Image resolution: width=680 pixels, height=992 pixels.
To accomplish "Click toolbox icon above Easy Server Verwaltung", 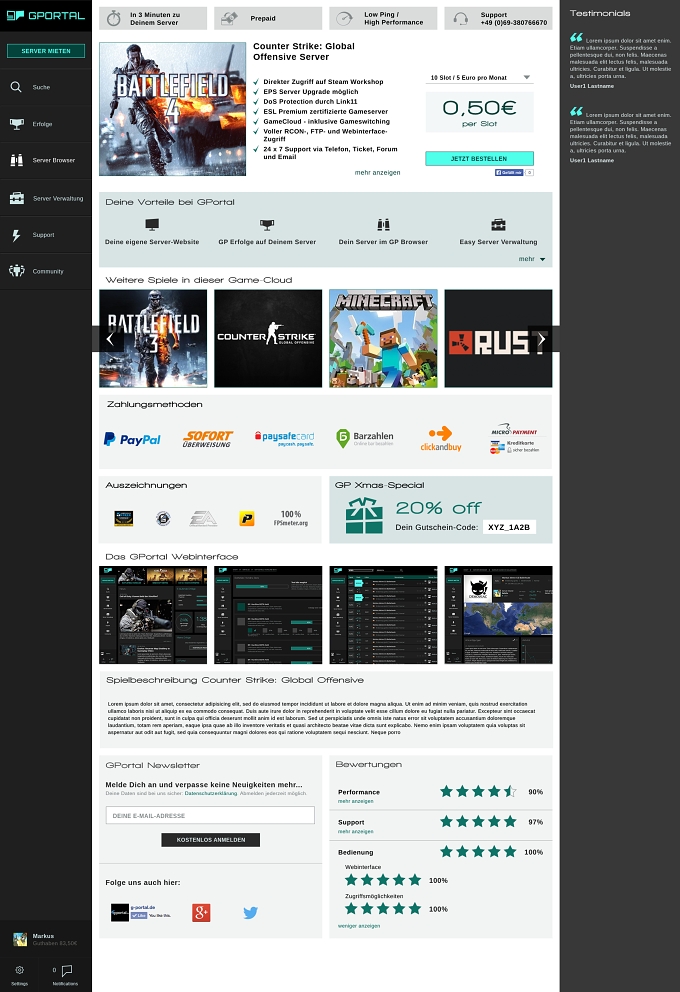I will [498, 224].
